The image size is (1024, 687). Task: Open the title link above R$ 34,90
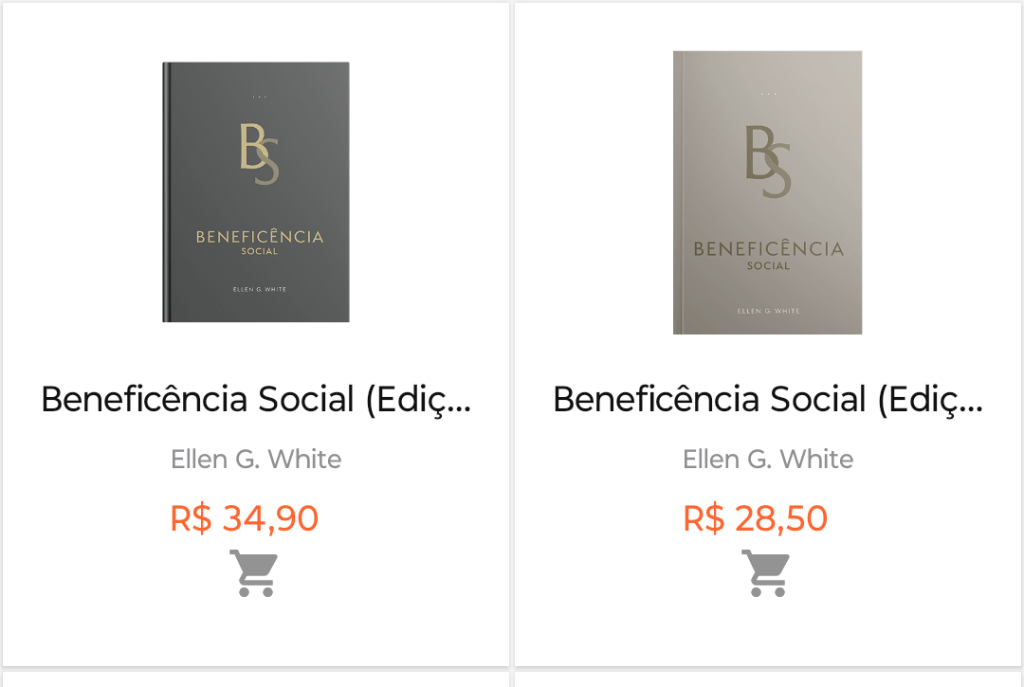pos(256,400)
